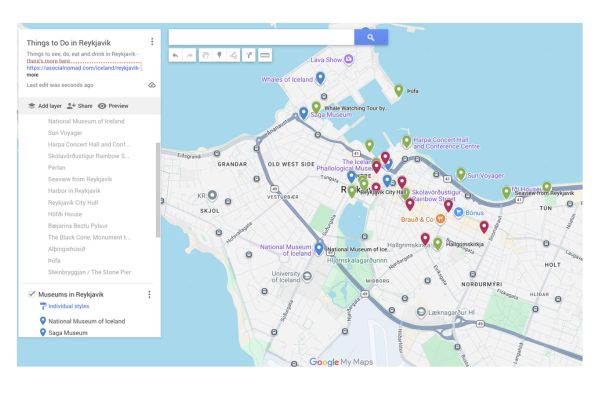This screenshot has width=600, height=400.
Task: Click the Þúfa green pin on map
Action: coord(398,90)
